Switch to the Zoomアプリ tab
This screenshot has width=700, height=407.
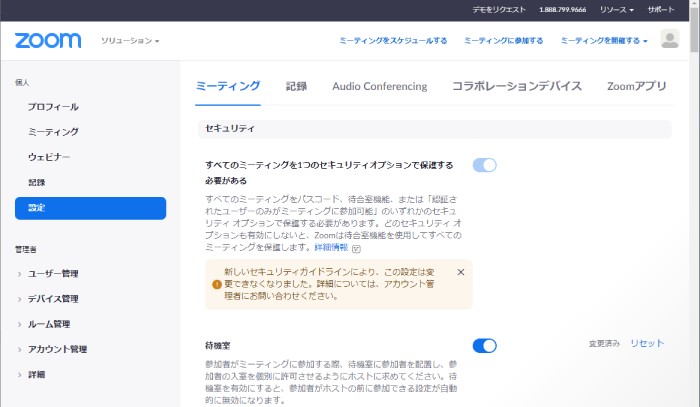[x=637, y=86]
